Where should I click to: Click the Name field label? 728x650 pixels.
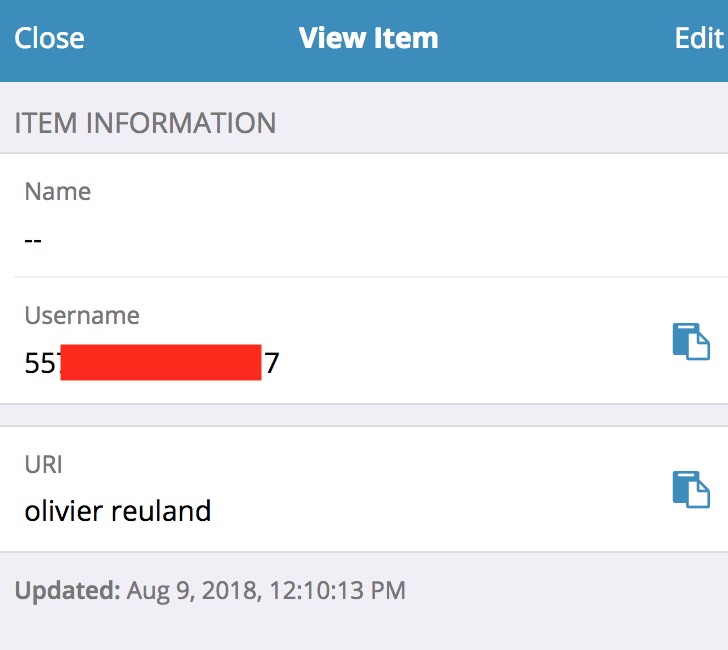(58, 191)
